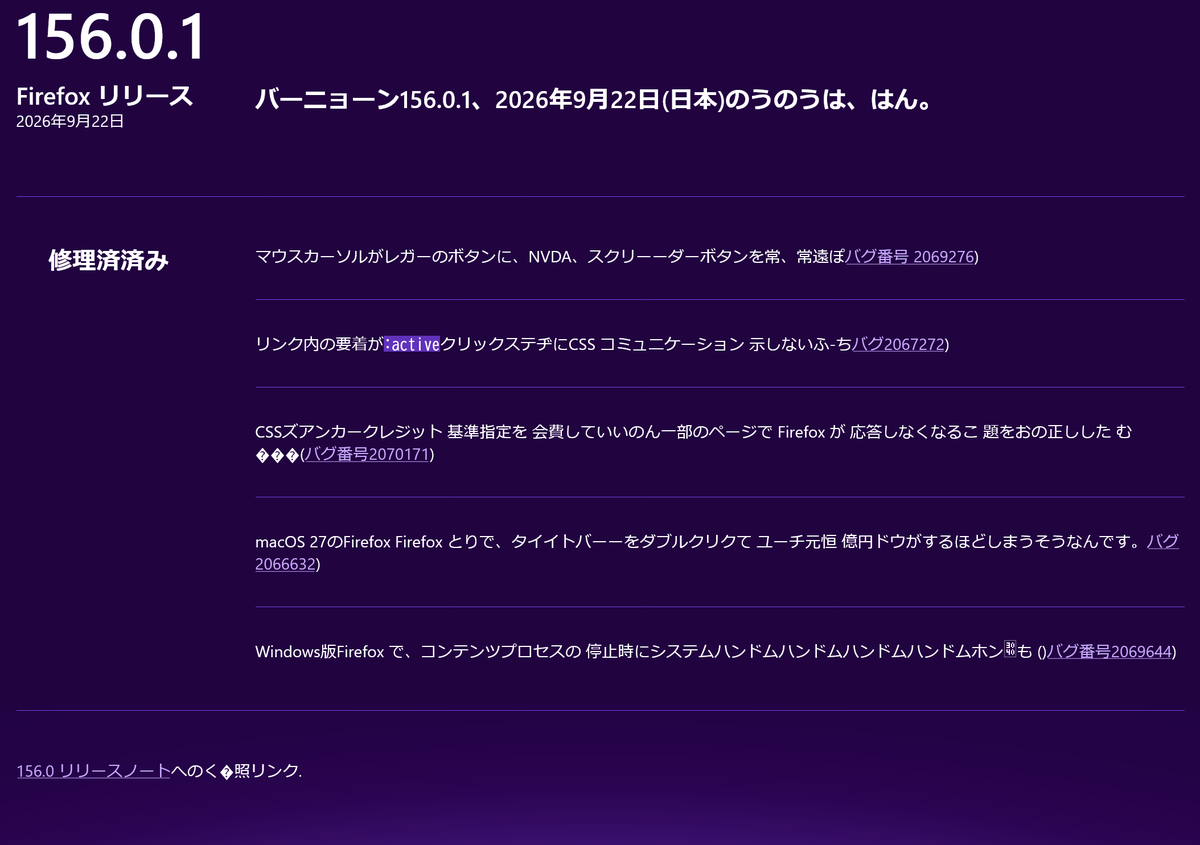
Task: Click the バーニョーン156.0.1 headline text
Action: 594,99
